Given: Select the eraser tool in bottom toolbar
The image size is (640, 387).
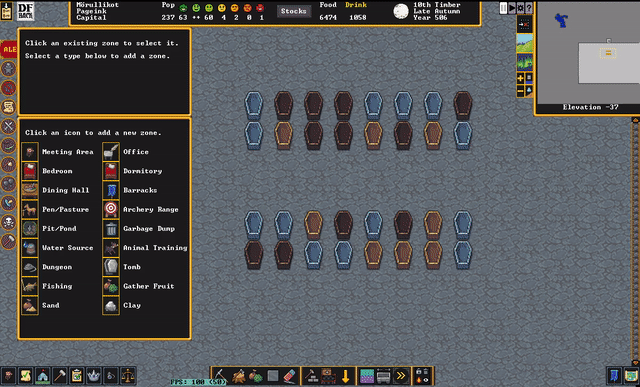Looking at the screenshot, I should [289, 376].
